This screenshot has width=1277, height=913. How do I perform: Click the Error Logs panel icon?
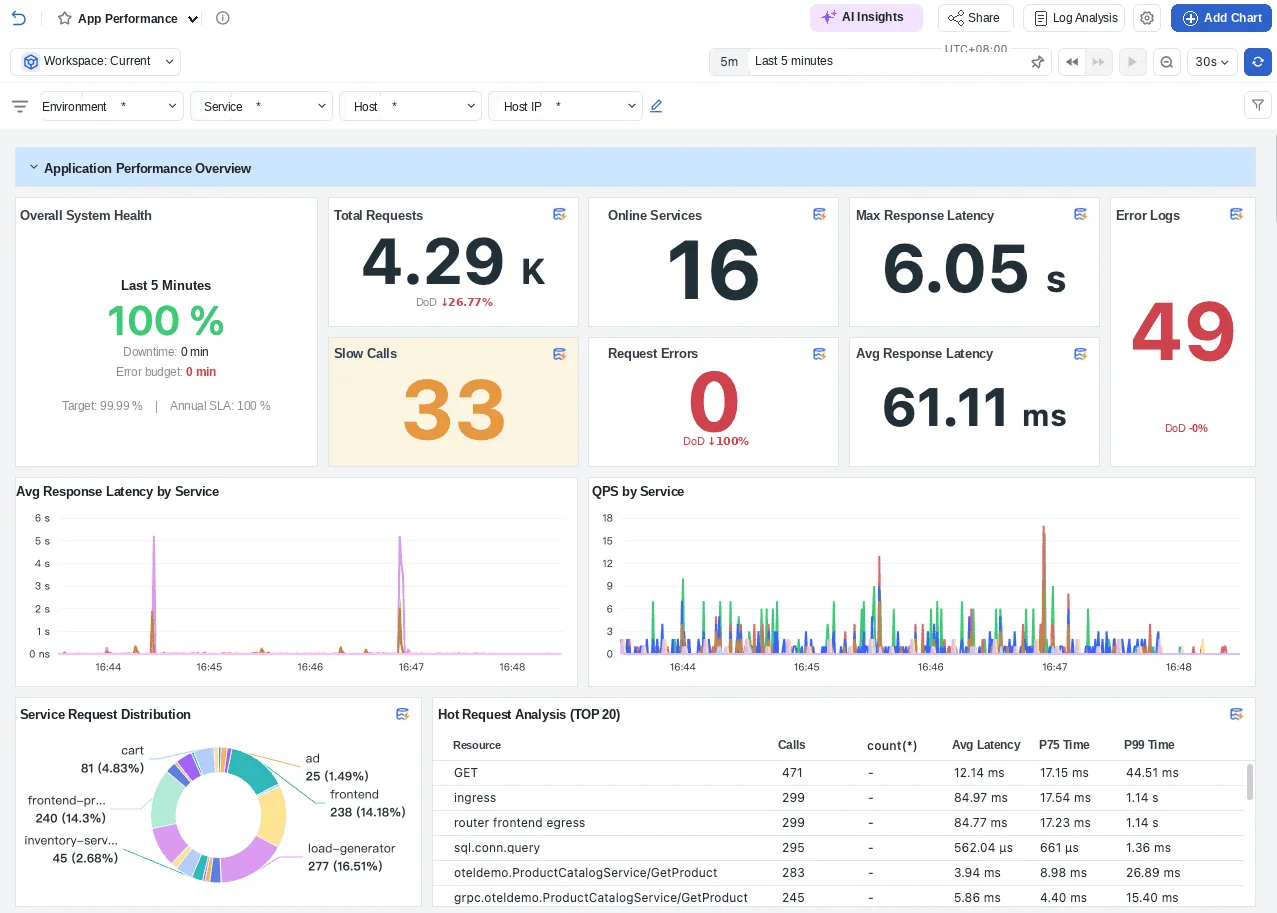coord(1237,214)
